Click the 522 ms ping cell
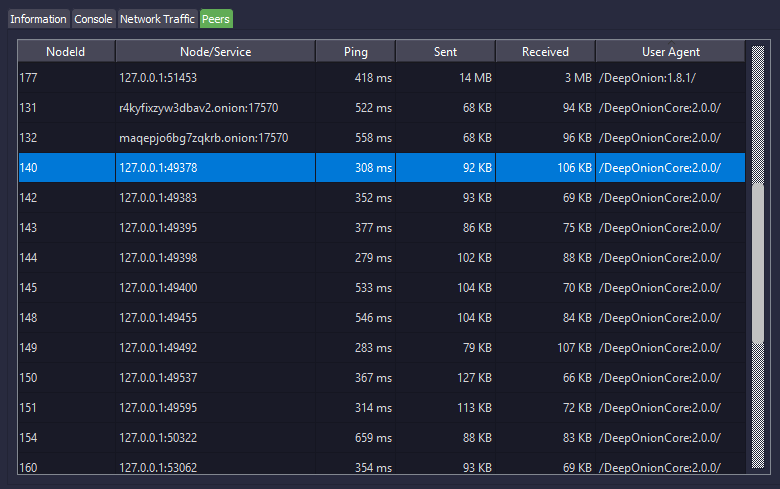Screen dimensions: 780x489 tap(356, 108)
